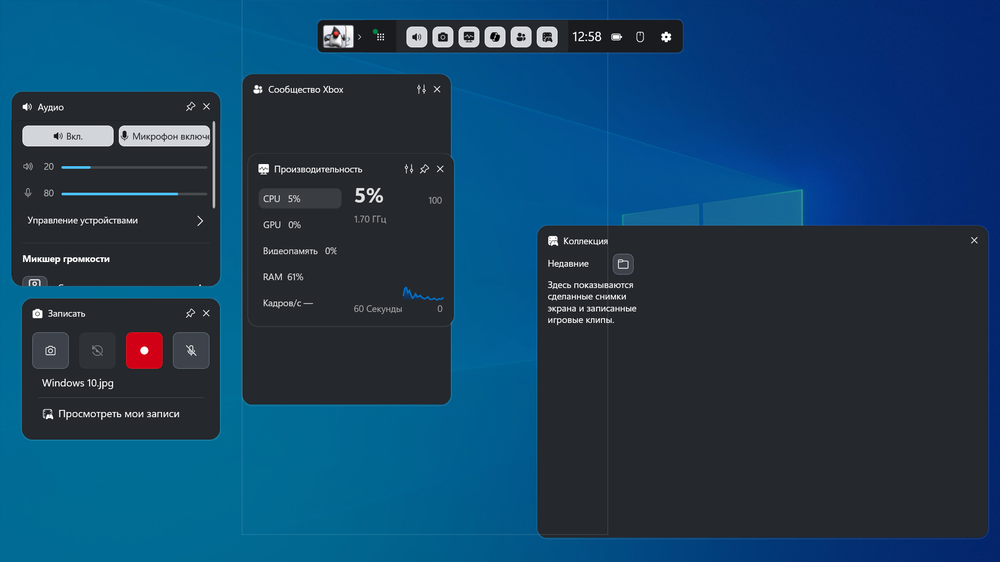Mute via speaker icon beside volume 20
This screenshot has width=1000, height=562.
[x=28, y=166]
